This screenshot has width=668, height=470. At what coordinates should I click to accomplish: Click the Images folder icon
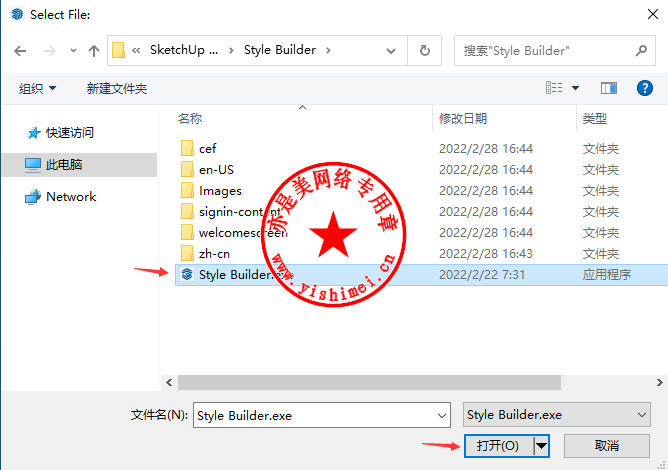(187, 190)
